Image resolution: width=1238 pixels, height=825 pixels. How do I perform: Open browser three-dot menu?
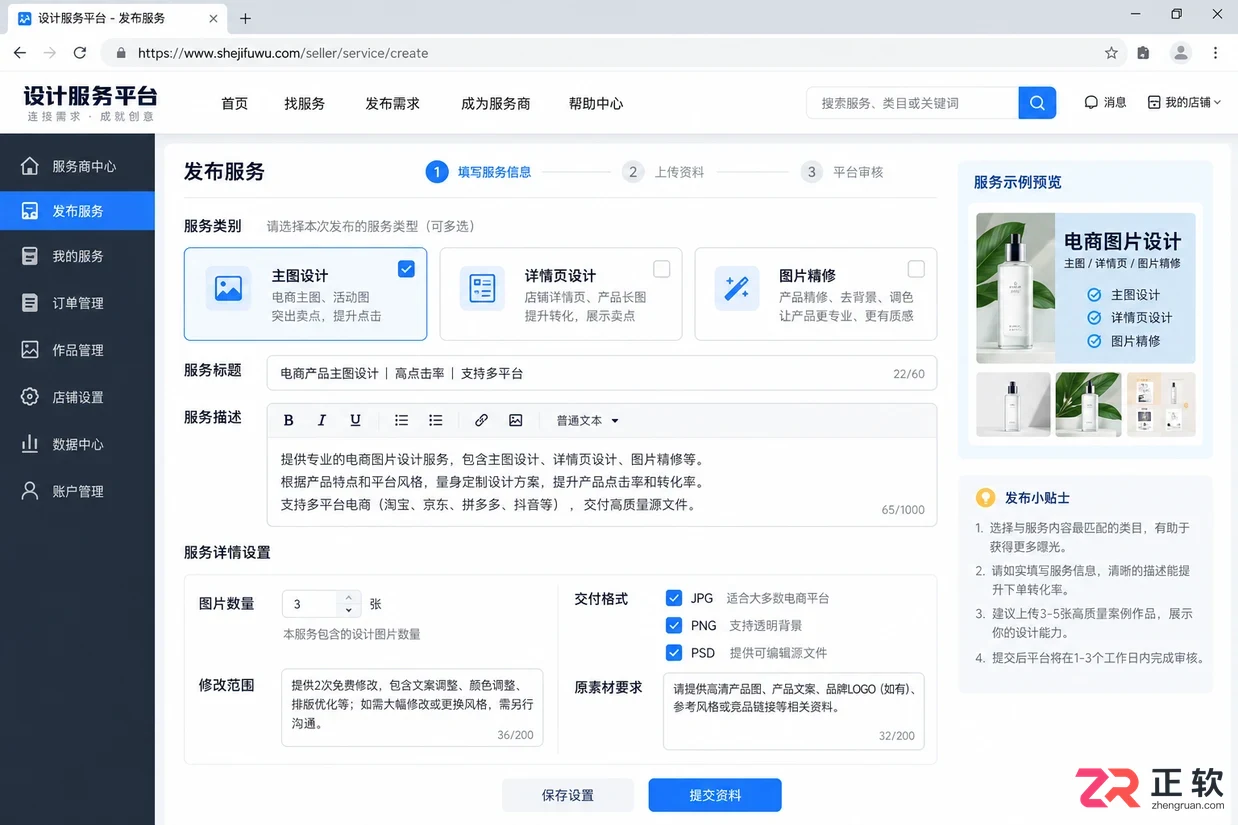1216,53
